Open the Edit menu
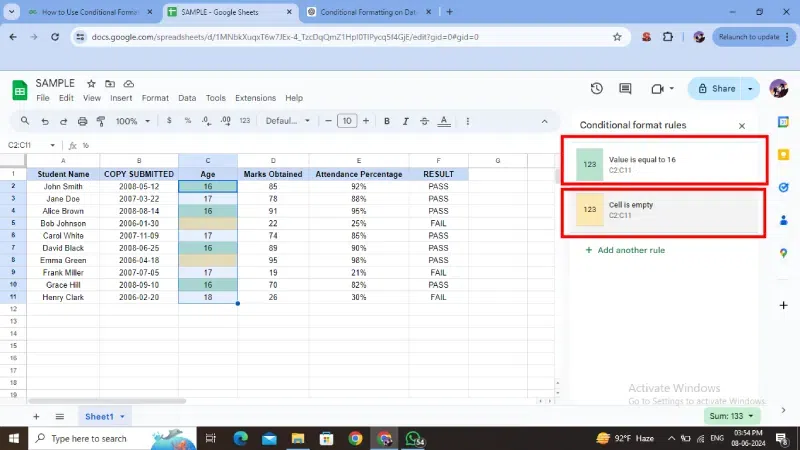This screenshot has height=450, width=800. (x=66, y=98)
